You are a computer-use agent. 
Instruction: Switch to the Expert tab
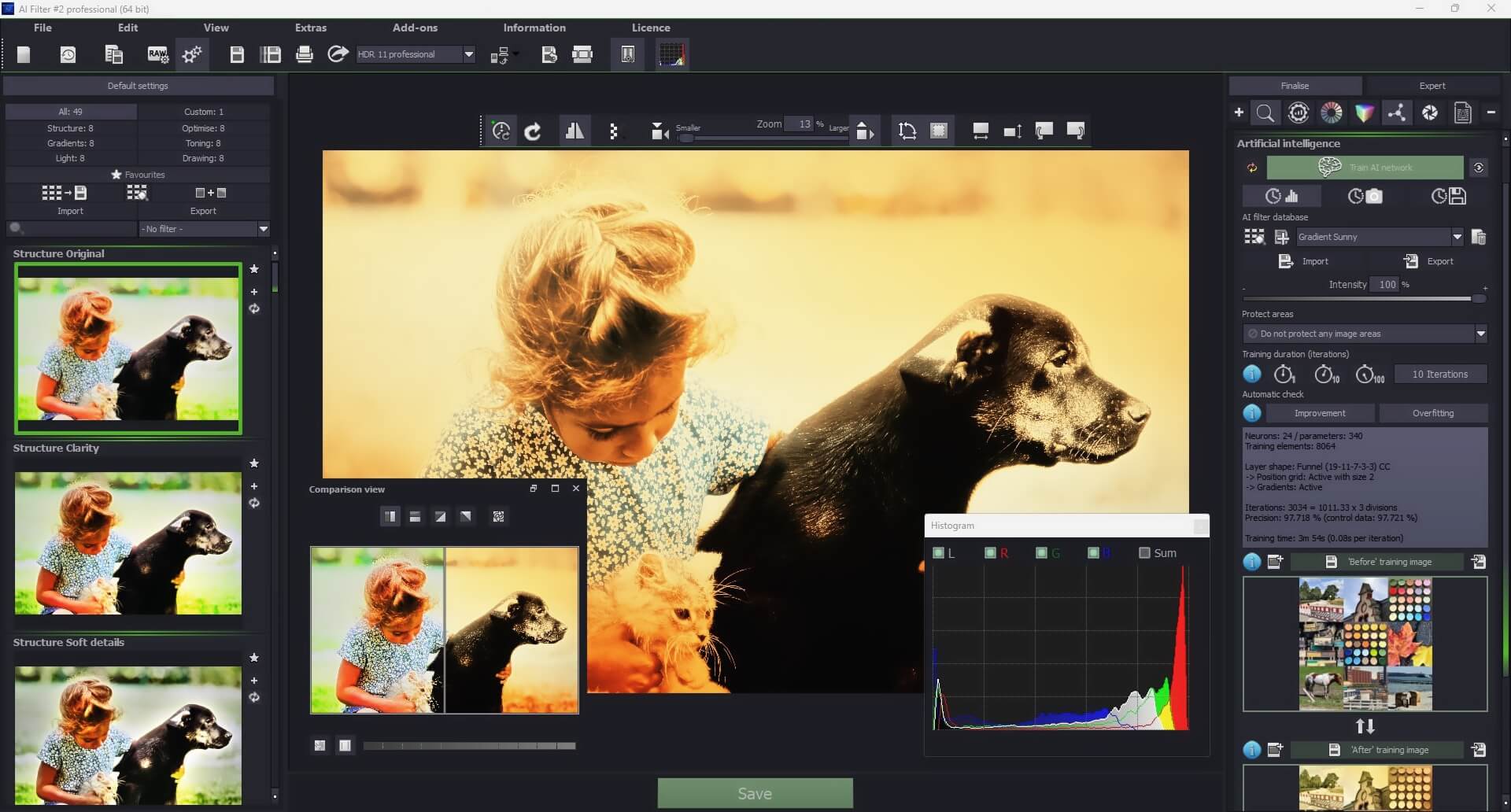tap(1432, 85)
